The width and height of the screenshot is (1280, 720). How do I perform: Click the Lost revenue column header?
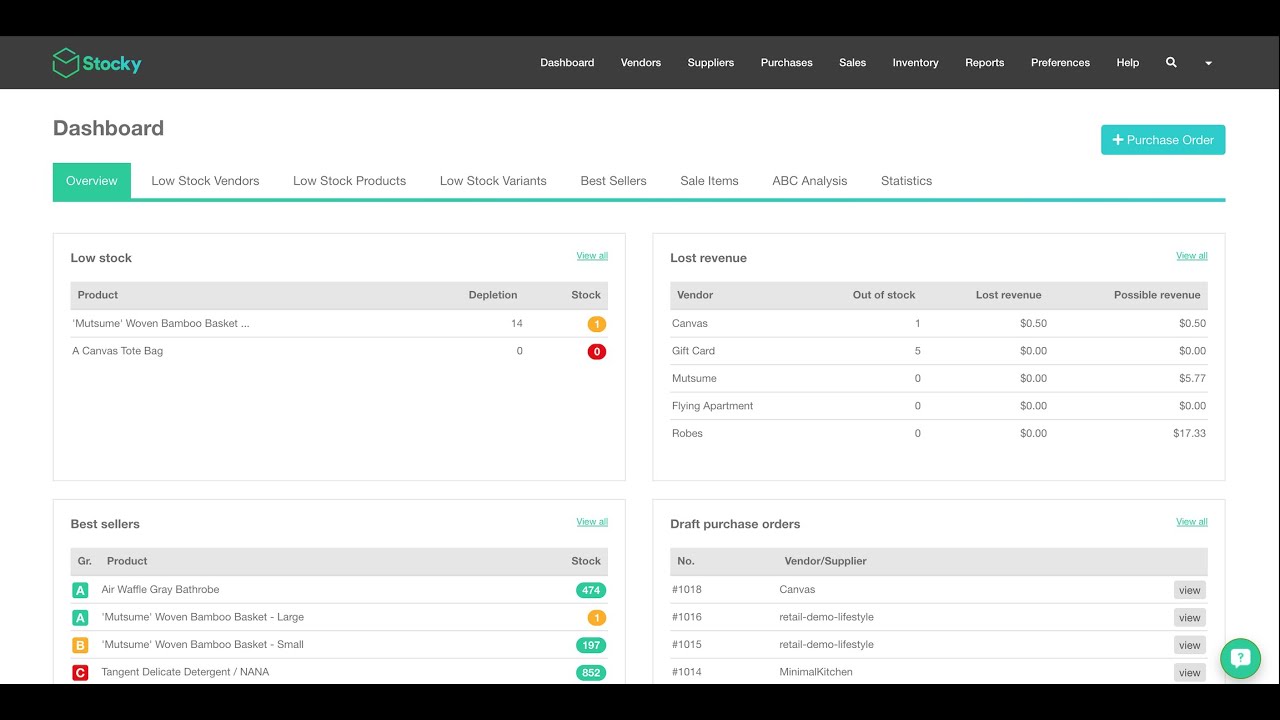1009,295
